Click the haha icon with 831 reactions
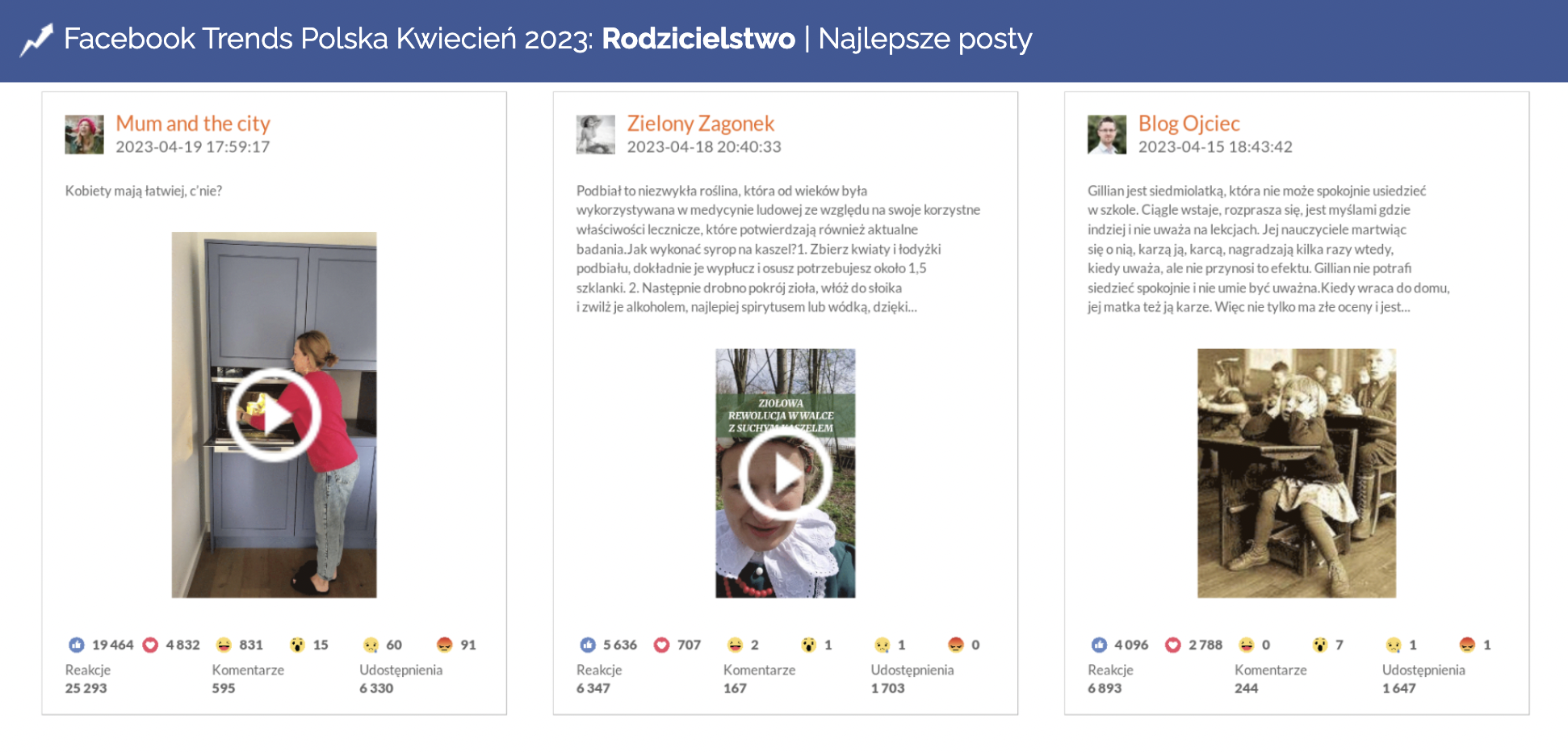 224,645
